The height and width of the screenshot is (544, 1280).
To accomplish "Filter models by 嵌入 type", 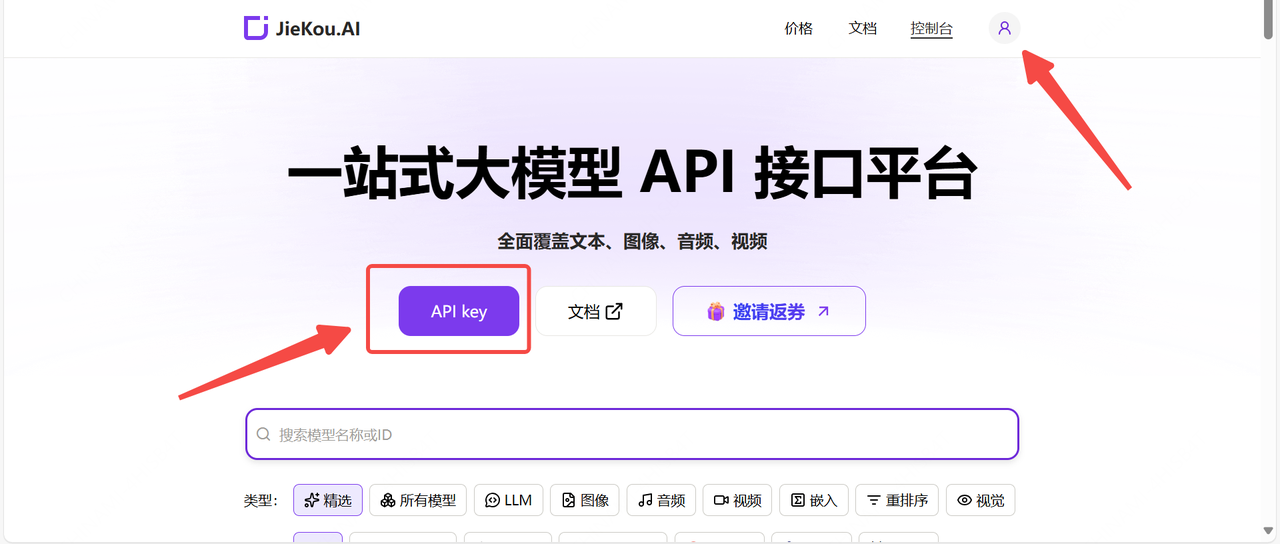I will click(x=813, y=500).
